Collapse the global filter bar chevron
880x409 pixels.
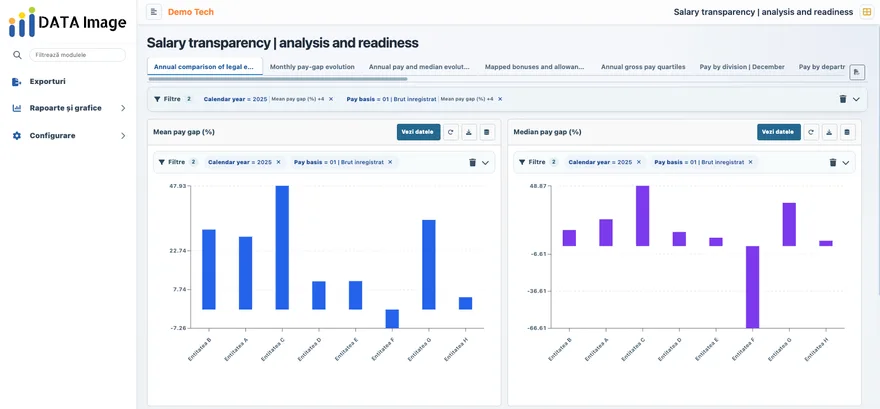click(856, 99)
